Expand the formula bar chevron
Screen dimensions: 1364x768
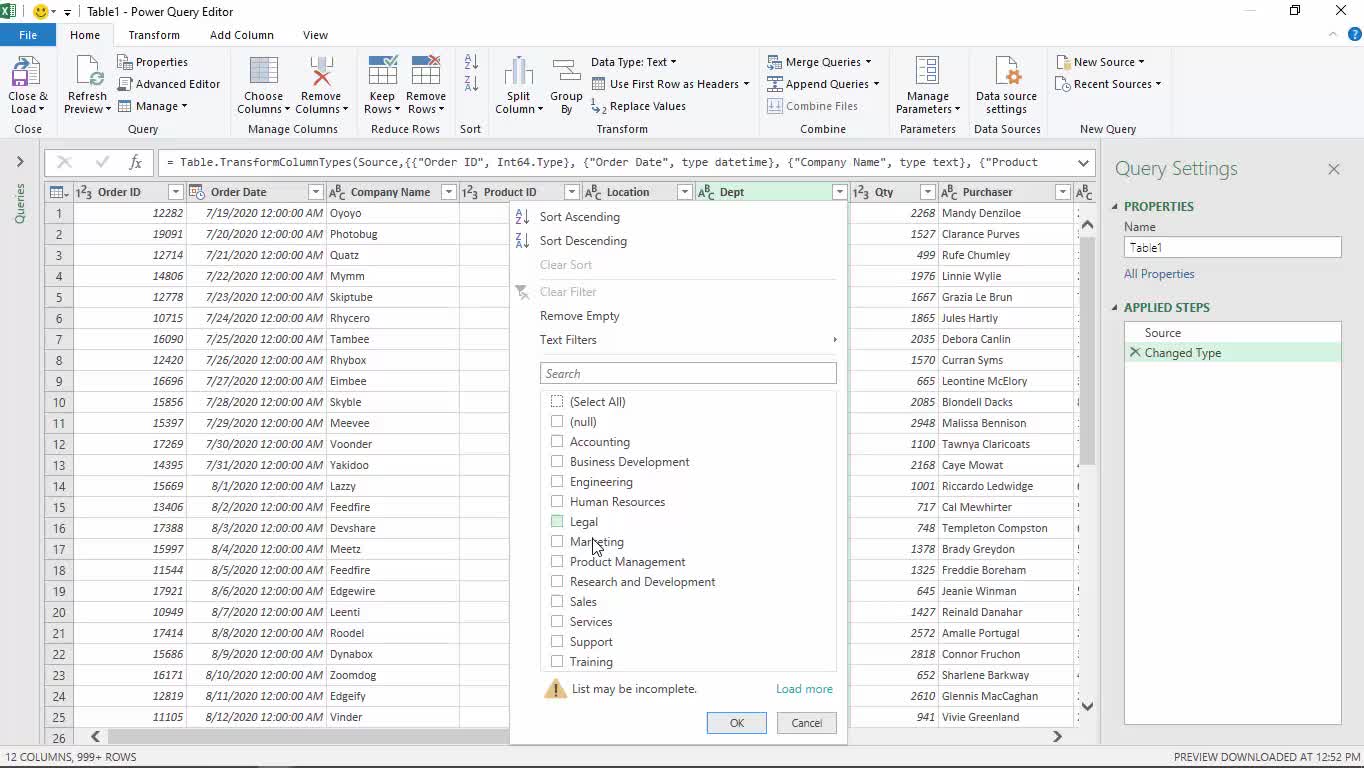1083,163
